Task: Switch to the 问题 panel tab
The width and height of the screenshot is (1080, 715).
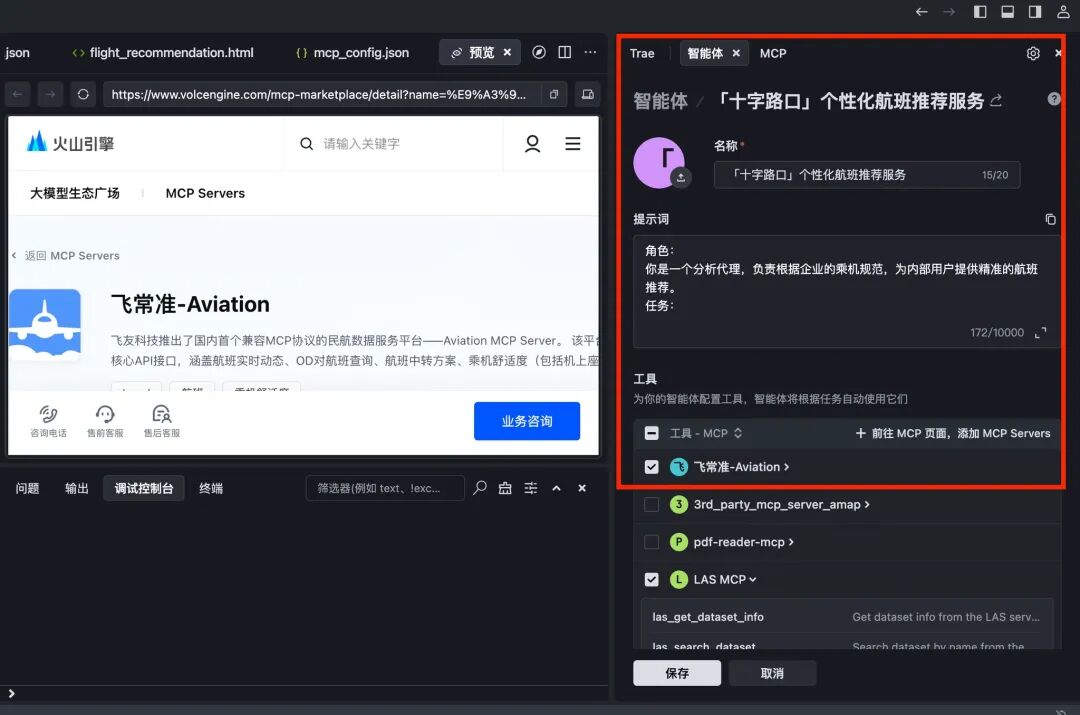Action: click(x=28, y=488)
